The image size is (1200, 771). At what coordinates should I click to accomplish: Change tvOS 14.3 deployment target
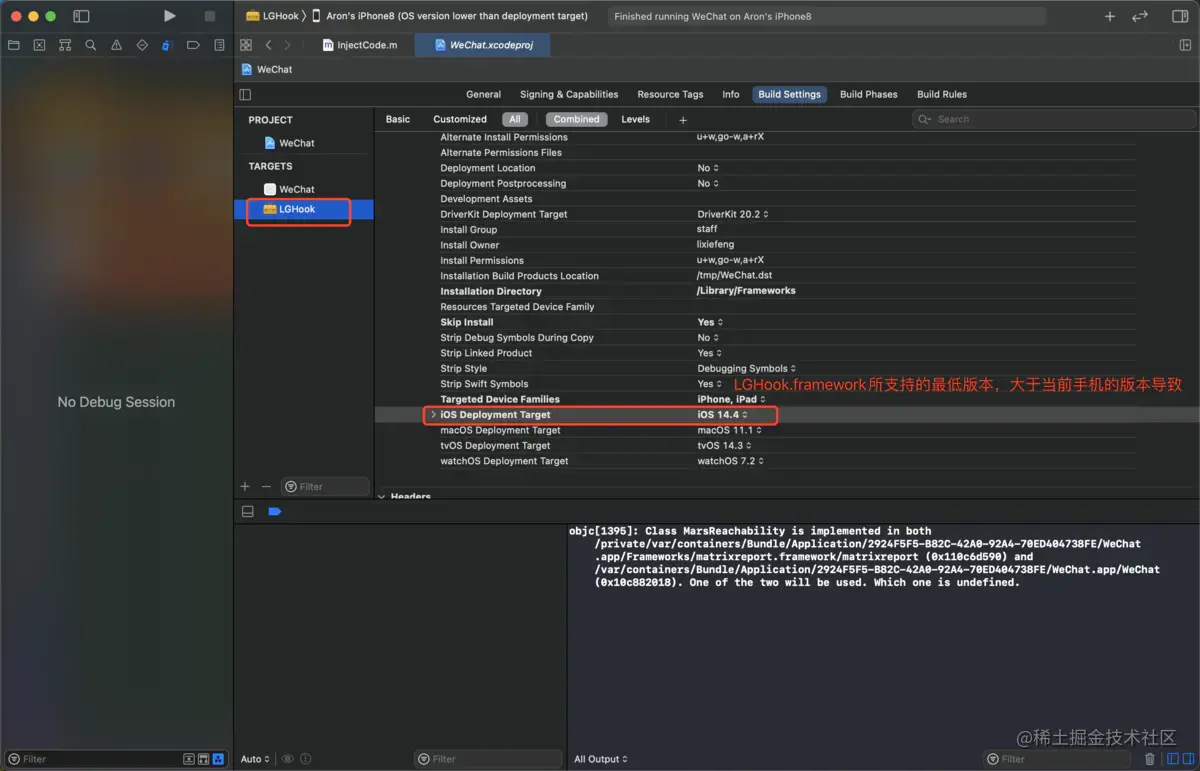click(x=724, y=446)
